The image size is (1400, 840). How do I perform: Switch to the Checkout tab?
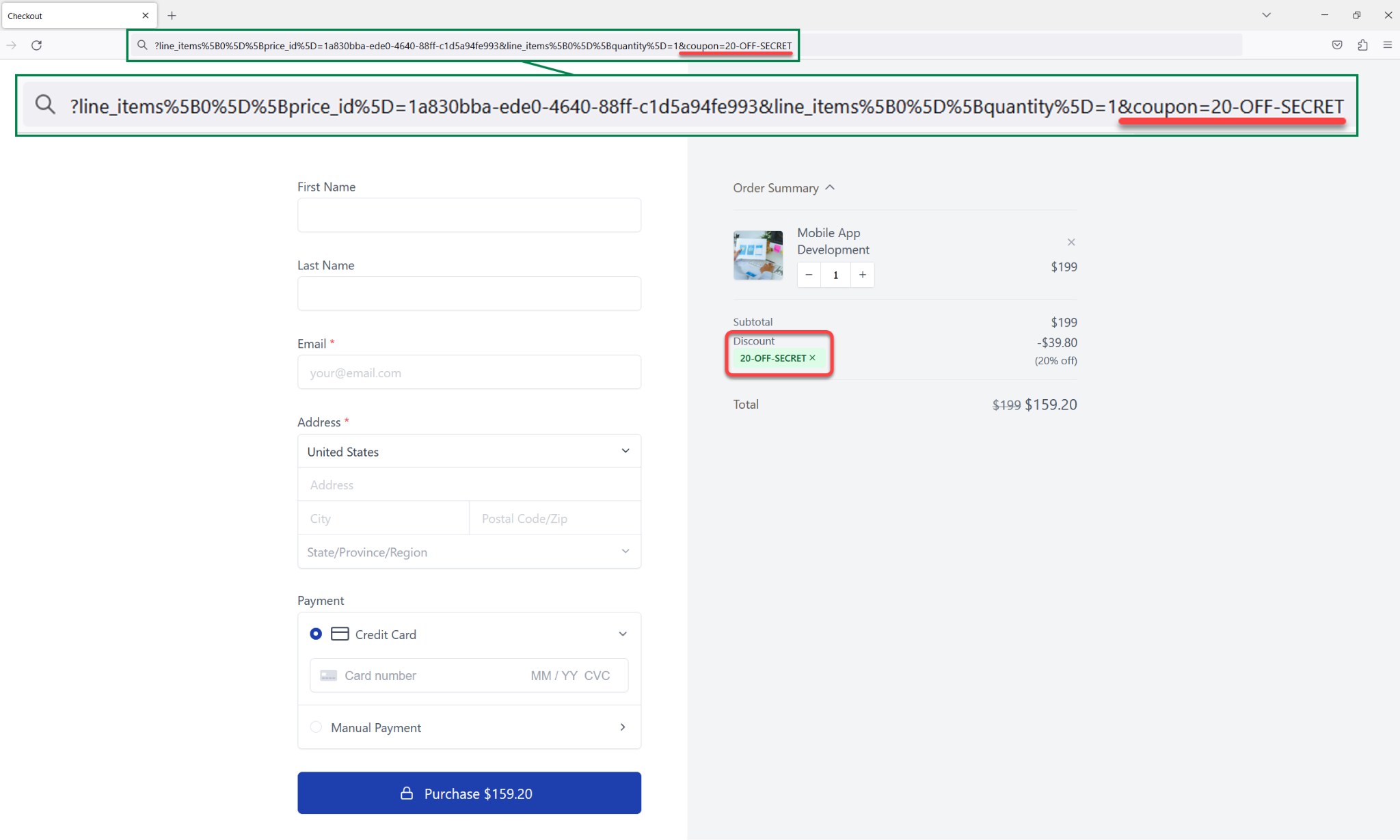coord(68,15)
